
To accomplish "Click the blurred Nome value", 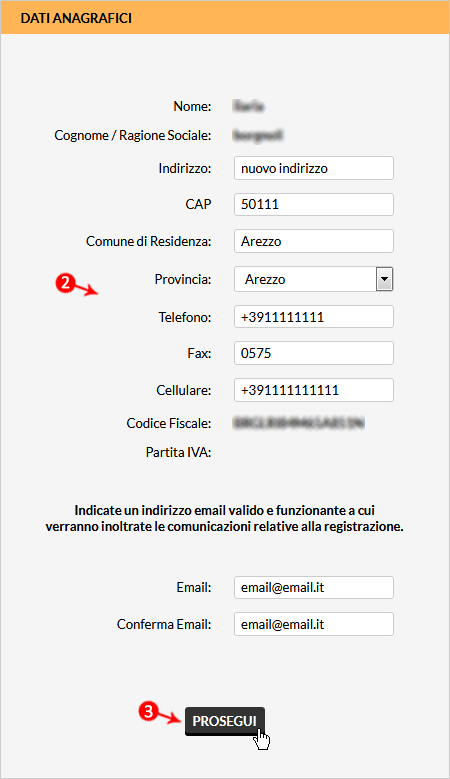I will coord(248,106).
